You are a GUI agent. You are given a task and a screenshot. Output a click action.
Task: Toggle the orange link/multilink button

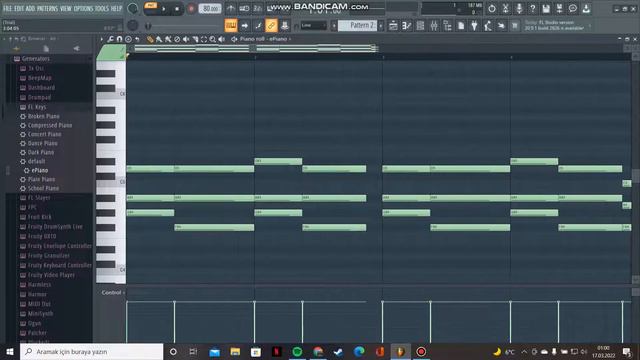coord(271,25)
